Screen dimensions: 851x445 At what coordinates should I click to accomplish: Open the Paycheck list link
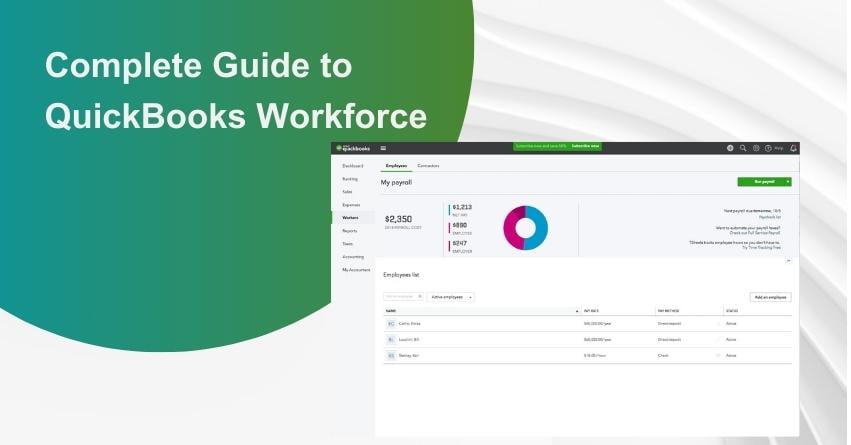tap(770, 217)
